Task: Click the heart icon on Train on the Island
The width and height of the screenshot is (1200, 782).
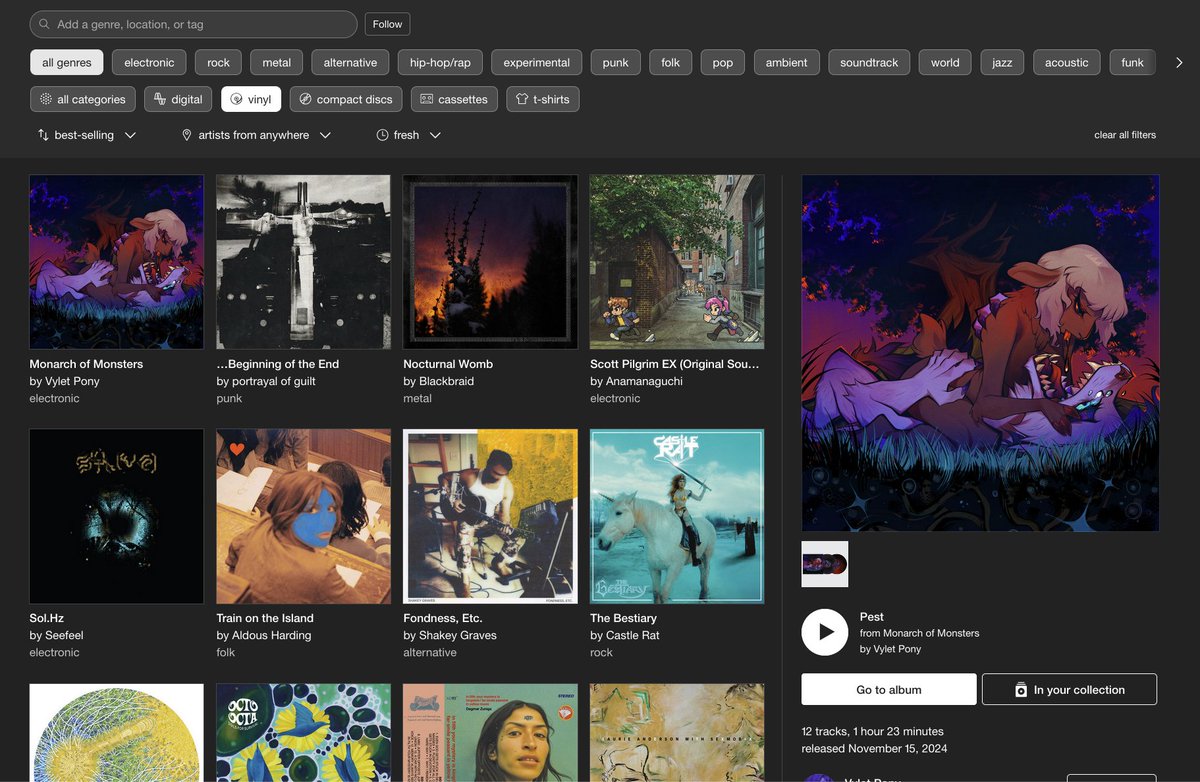Action: [x=237, y=449]
